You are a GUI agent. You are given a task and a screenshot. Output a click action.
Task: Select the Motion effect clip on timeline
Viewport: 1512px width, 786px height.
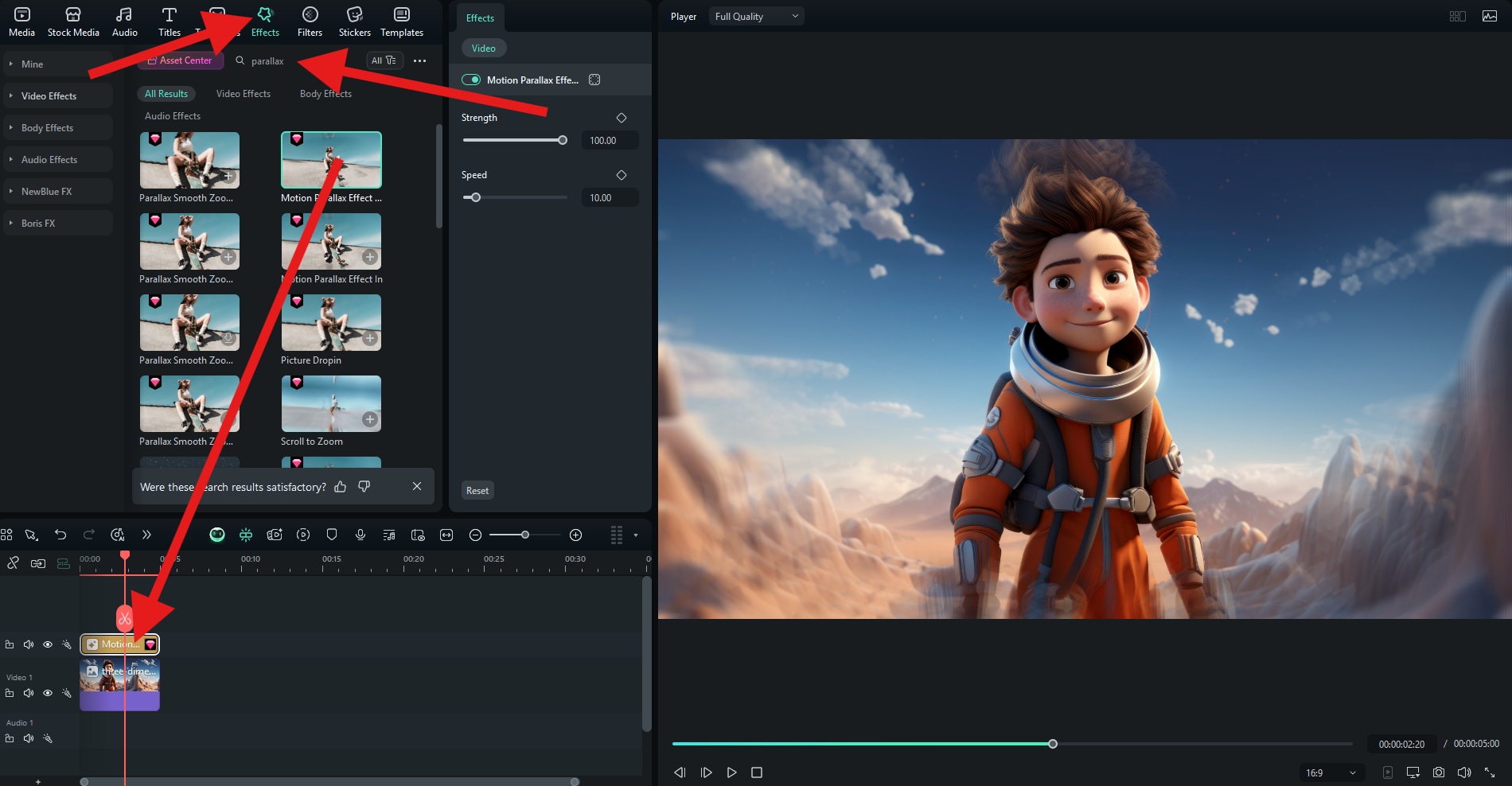point(119,644)
